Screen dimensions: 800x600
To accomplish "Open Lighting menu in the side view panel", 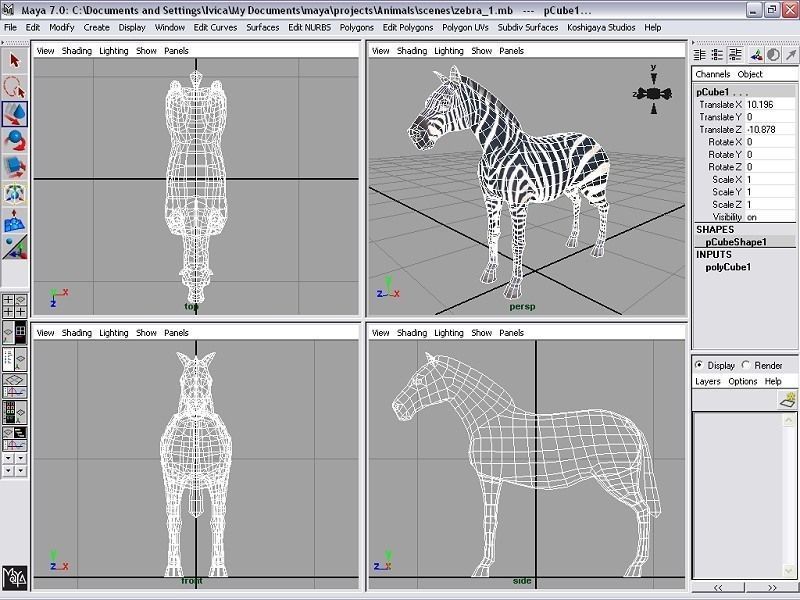I will 448,333.
